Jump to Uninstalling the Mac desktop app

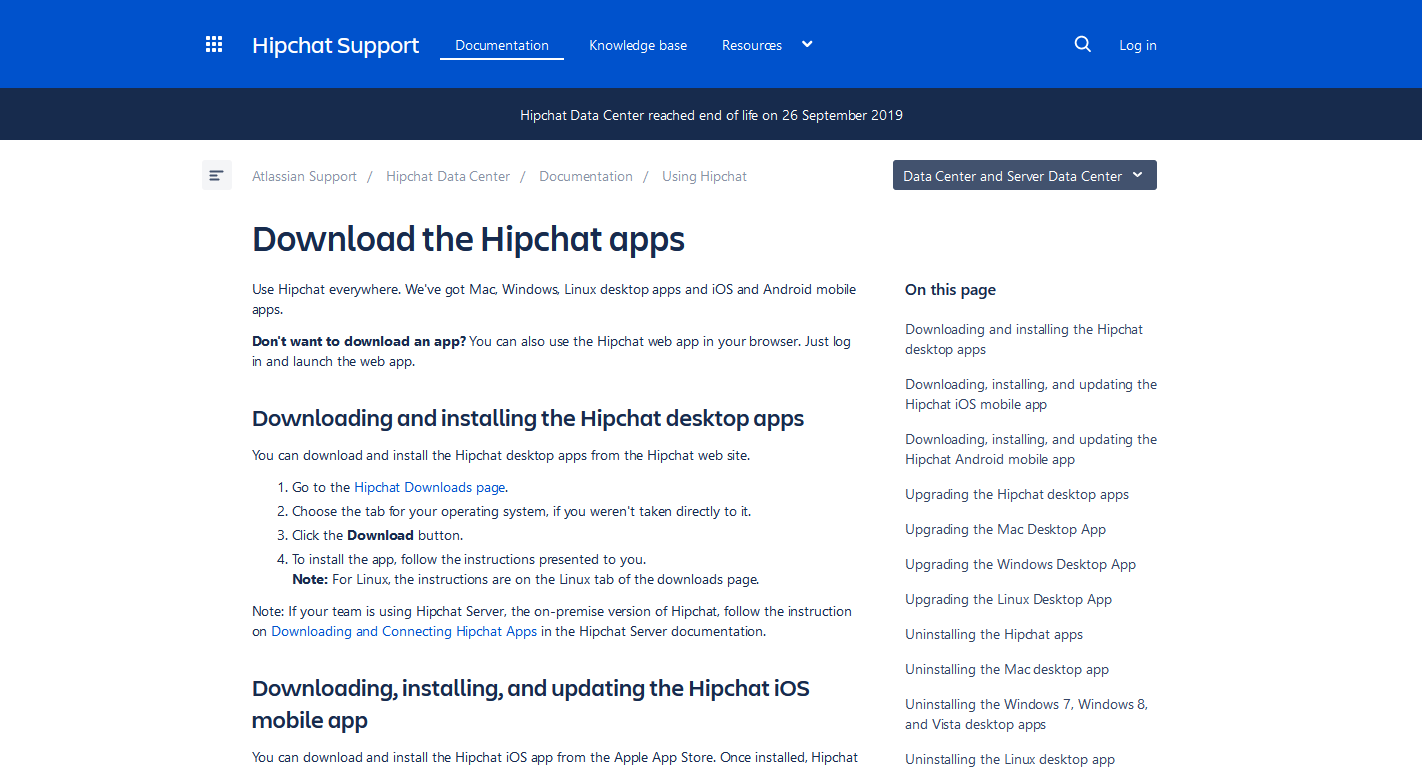(x=1007, y=669)
